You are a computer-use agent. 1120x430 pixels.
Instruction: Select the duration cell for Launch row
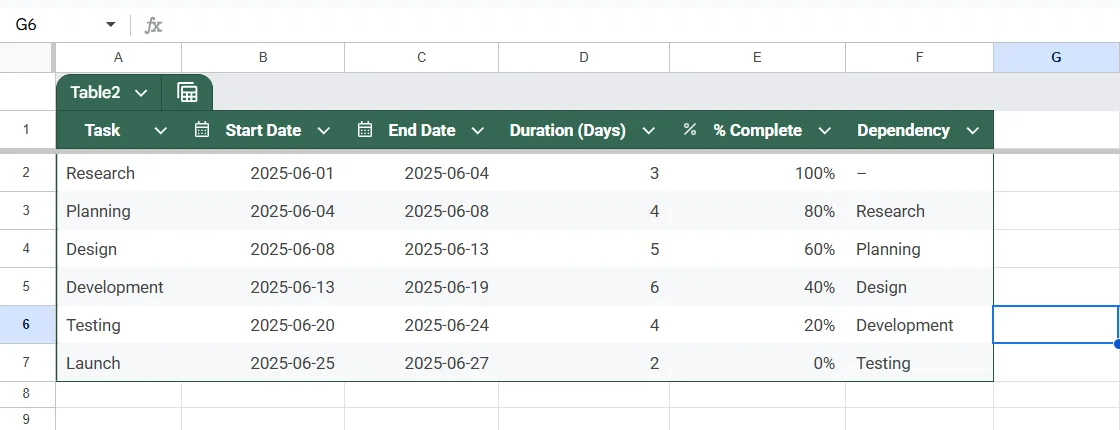pyautogui.click(x=584, y=362)
